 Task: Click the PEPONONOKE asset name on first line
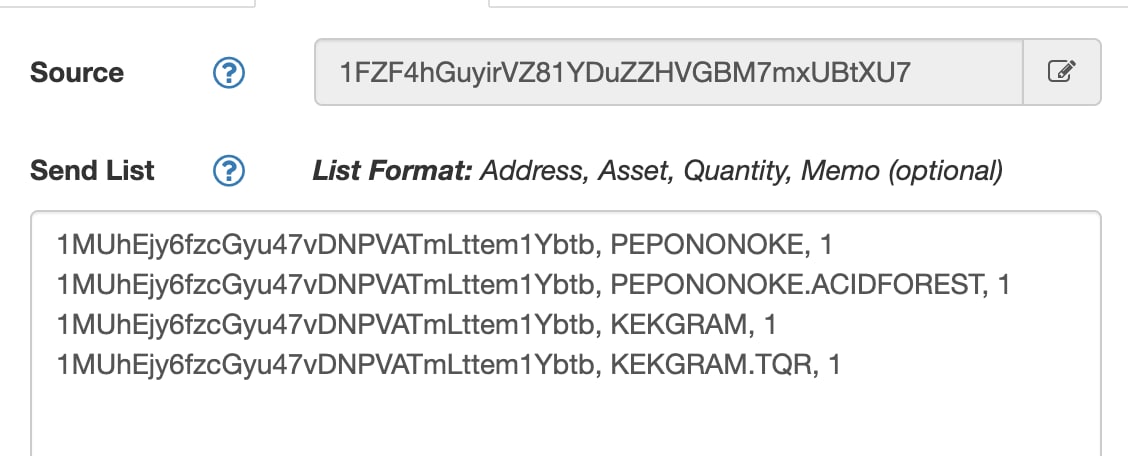(705, 245)
